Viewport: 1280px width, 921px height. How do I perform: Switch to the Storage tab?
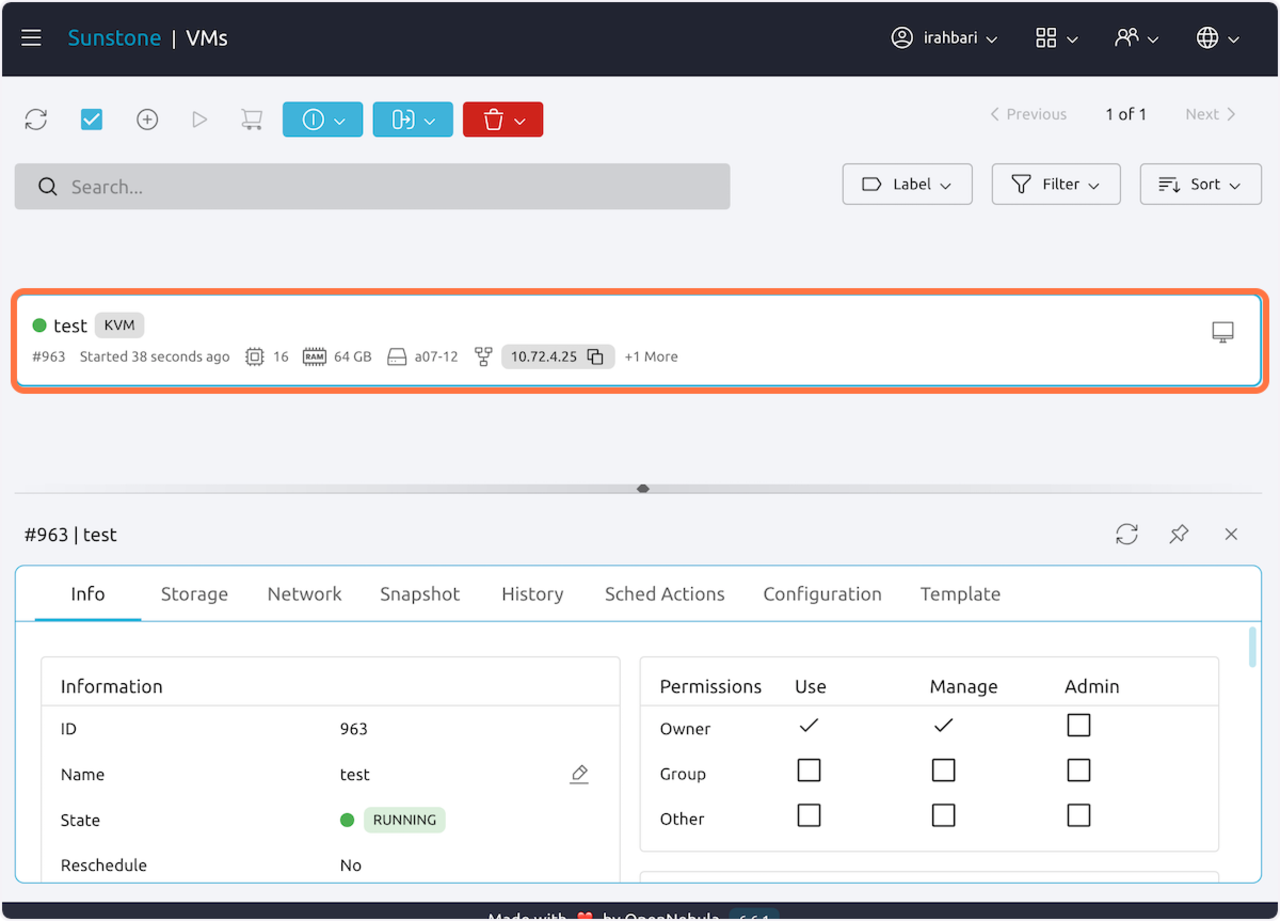pyautogui.click(x=194, y=594)
